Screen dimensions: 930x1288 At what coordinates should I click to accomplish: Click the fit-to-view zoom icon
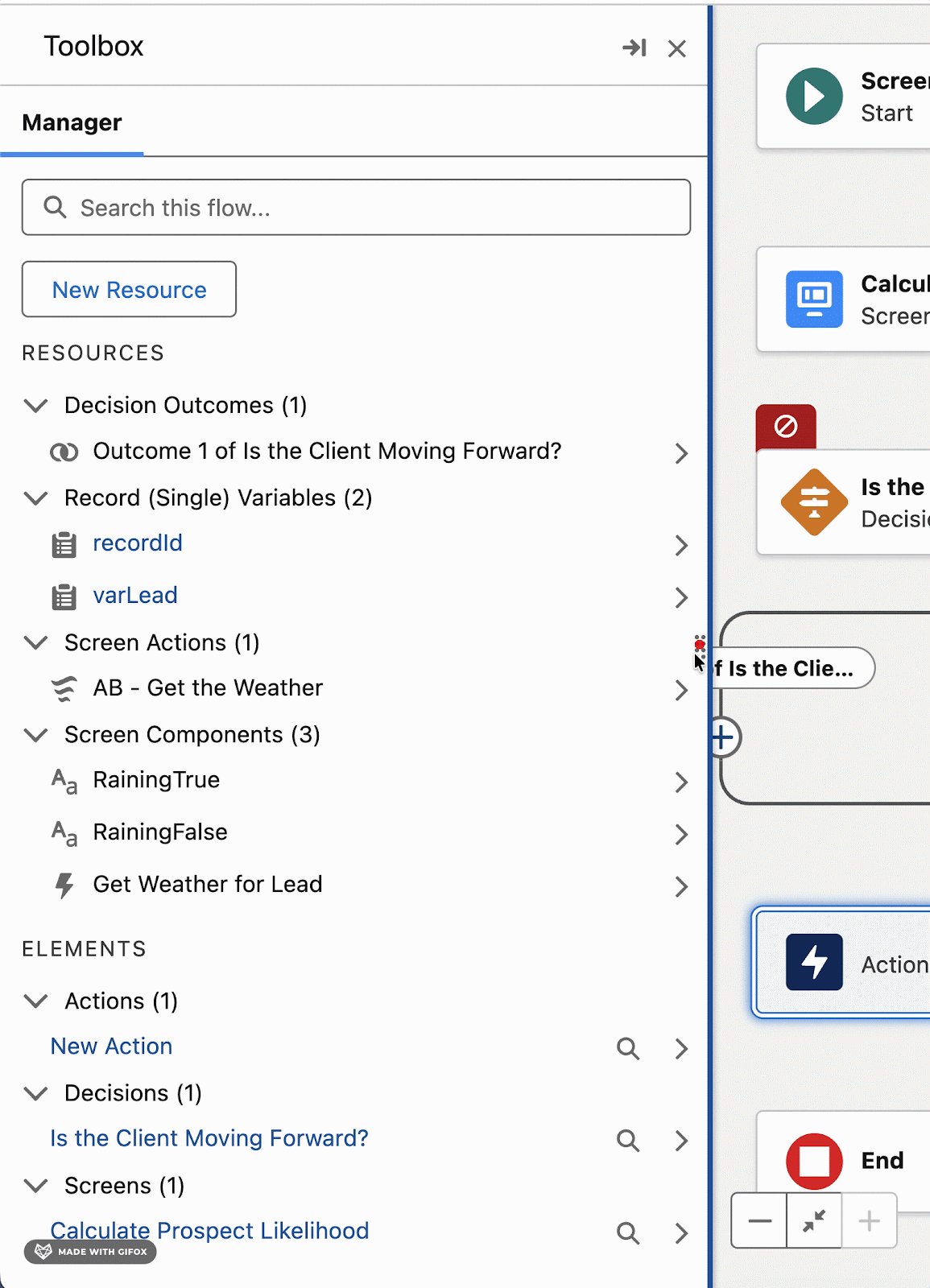pos(814,1221)
